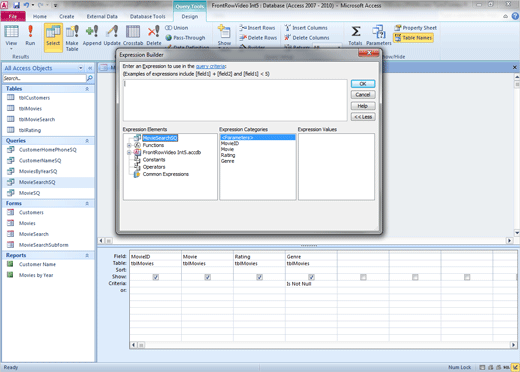
Task: Collapse the Forms group in navigation pane
Action: [x=87, y=203]
